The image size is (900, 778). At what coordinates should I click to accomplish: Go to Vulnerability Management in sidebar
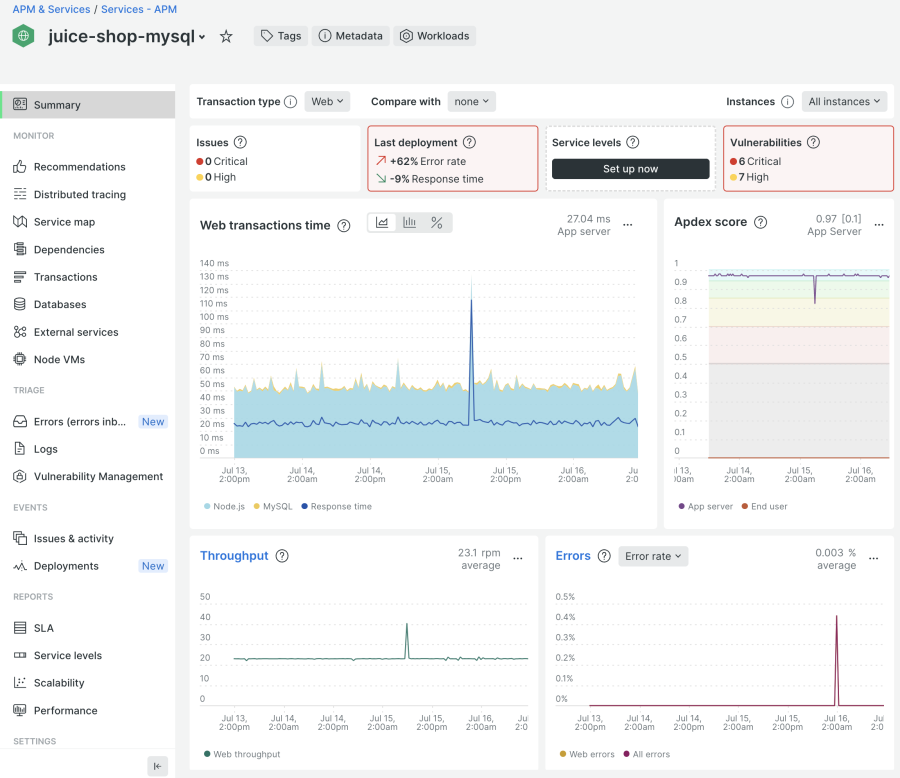coord(98,477)
